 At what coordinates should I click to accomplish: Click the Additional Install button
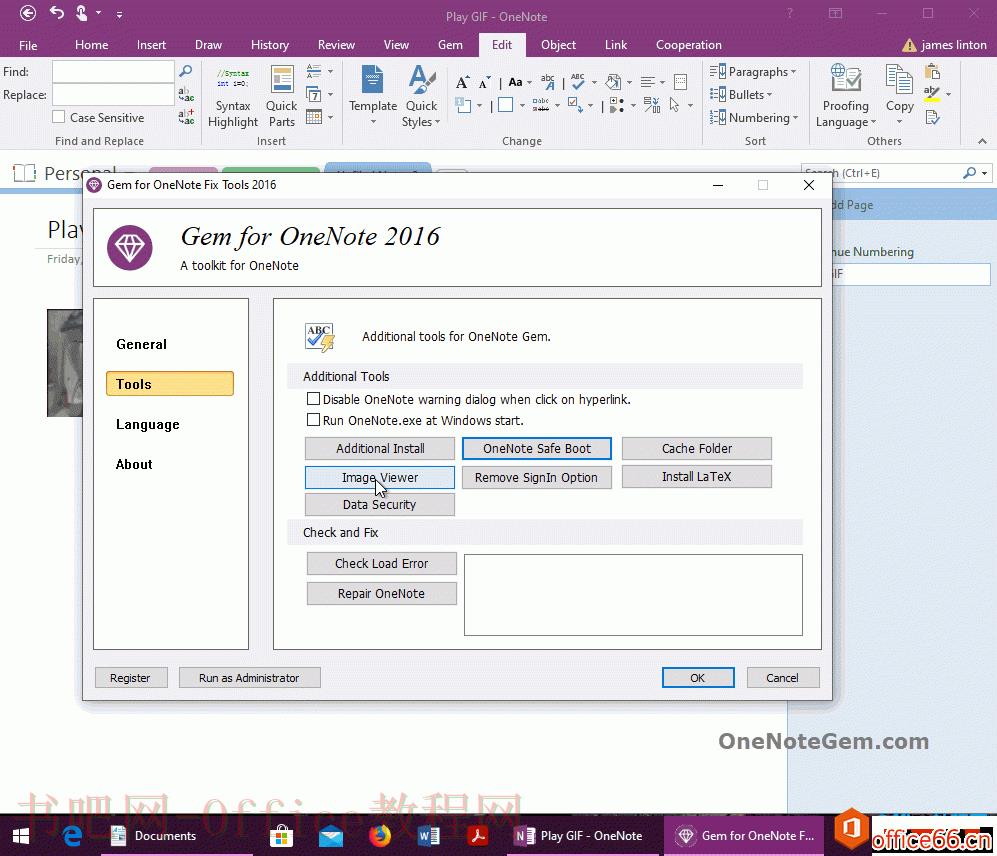(380, 448)
